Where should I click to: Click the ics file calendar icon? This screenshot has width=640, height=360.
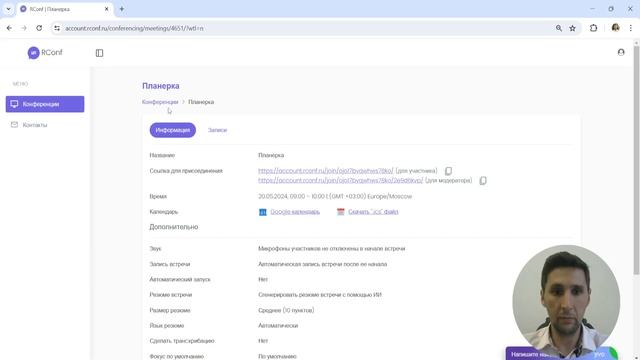coord(340,212)
